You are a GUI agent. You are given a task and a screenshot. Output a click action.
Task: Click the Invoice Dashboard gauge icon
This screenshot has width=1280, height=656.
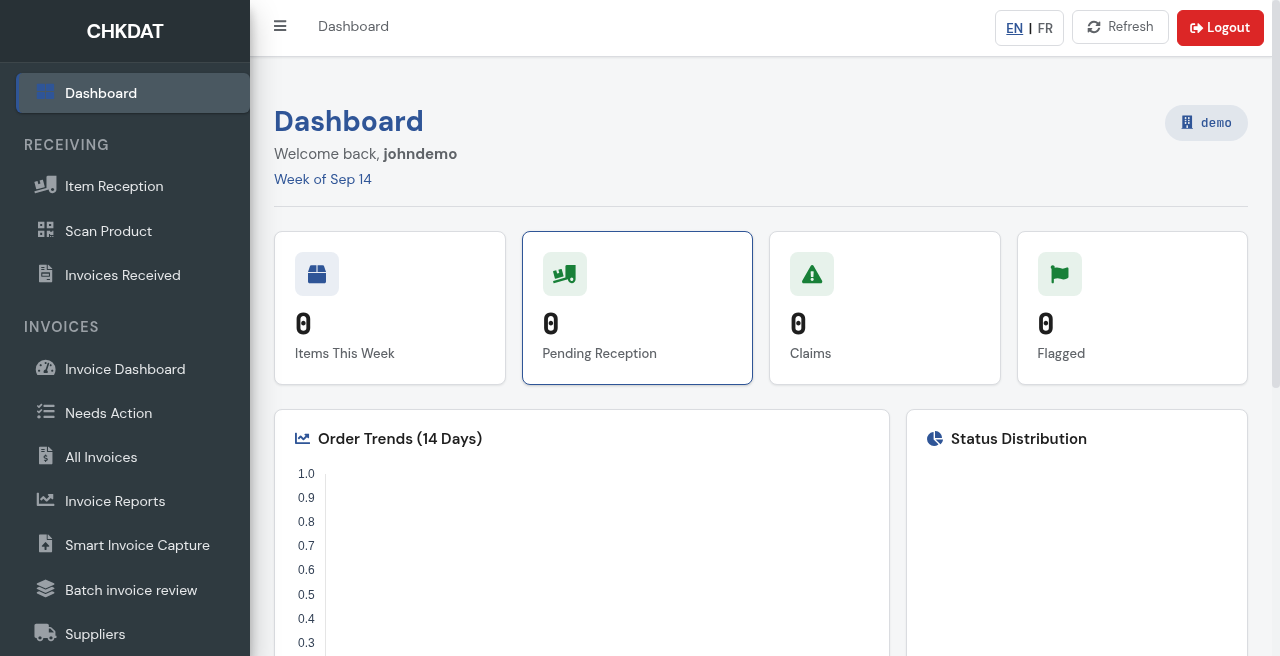click(45, 368)
